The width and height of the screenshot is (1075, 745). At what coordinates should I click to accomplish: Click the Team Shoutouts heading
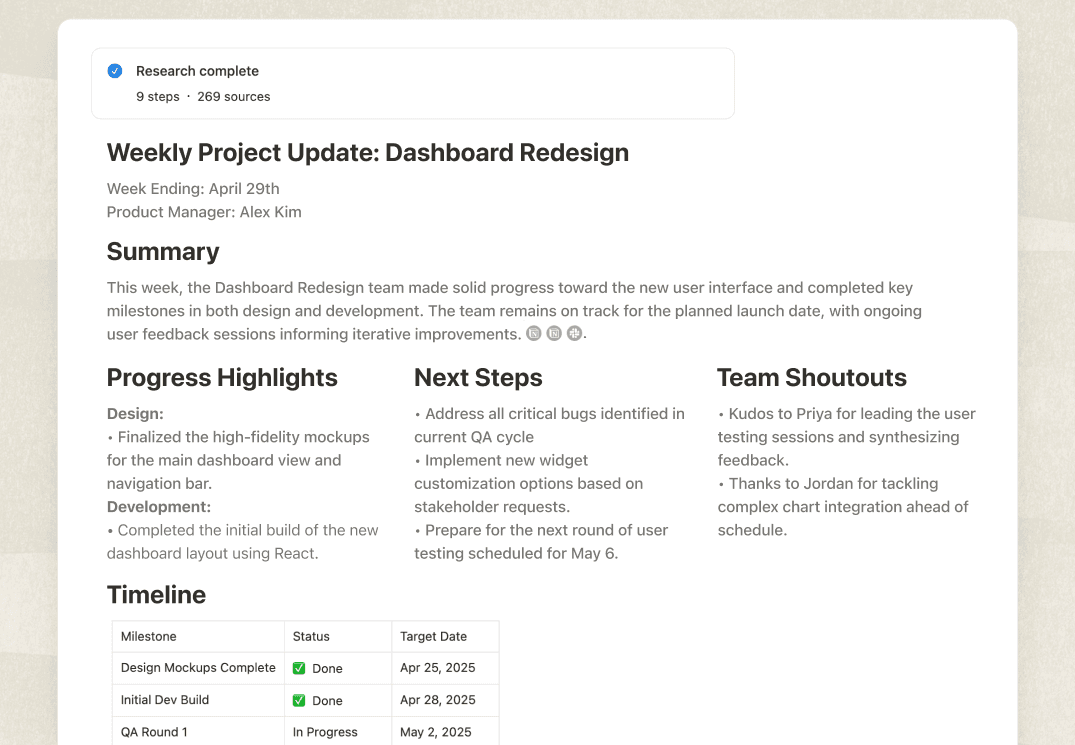(x=811, y=378)
